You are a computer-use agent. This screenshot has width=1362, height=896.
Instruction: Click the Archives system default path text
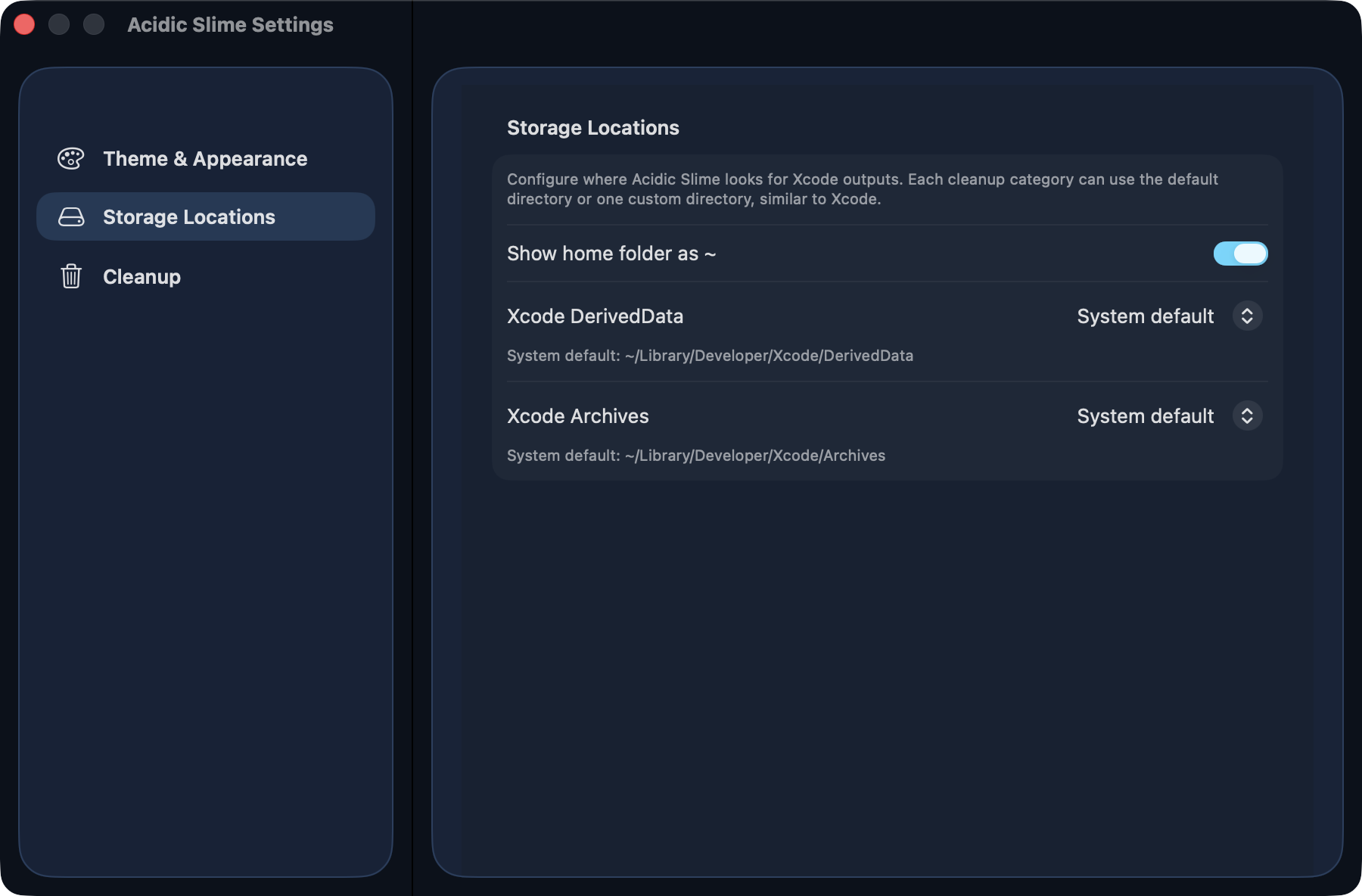695,455
